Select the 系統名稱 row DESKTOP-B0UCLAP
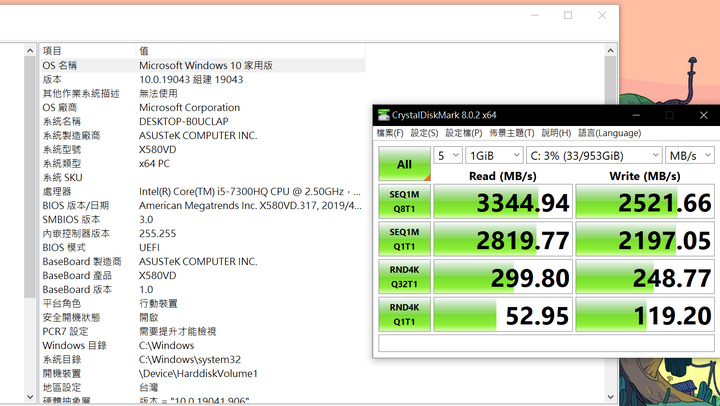The height and width of the screenshot is (406, 720). pyautogui.click(x=202, y=121)
